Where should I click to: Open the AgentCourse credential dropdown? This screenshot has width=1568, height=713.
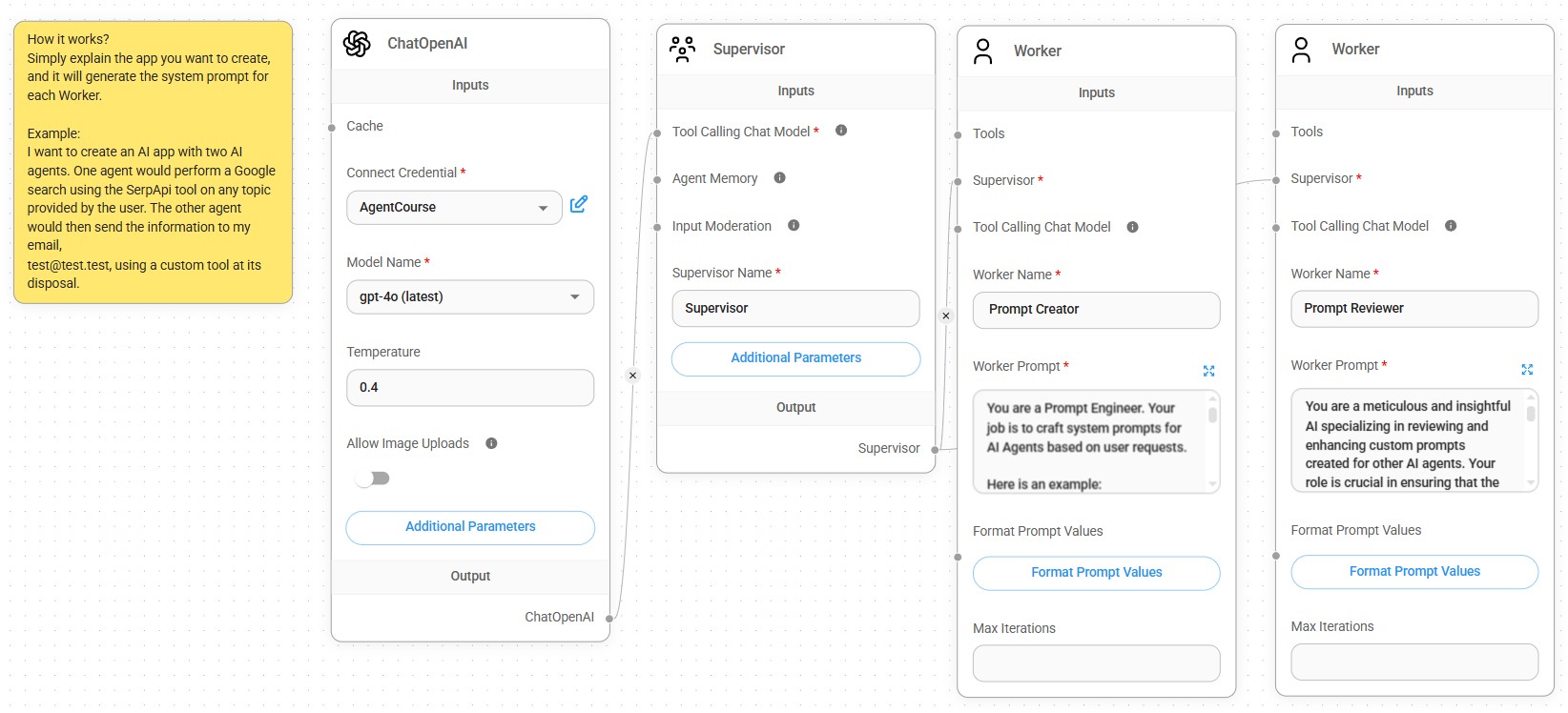(x=454, y=208)
